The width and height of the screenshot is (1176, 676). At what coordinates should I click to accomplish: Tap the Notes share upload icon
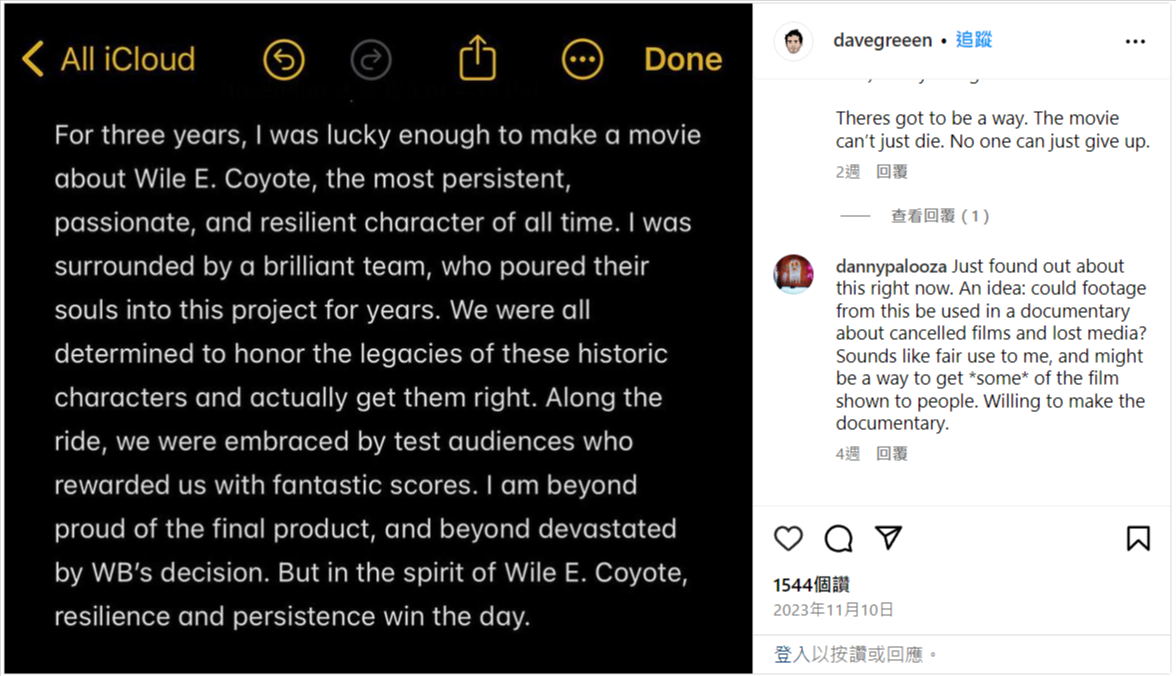477,59
